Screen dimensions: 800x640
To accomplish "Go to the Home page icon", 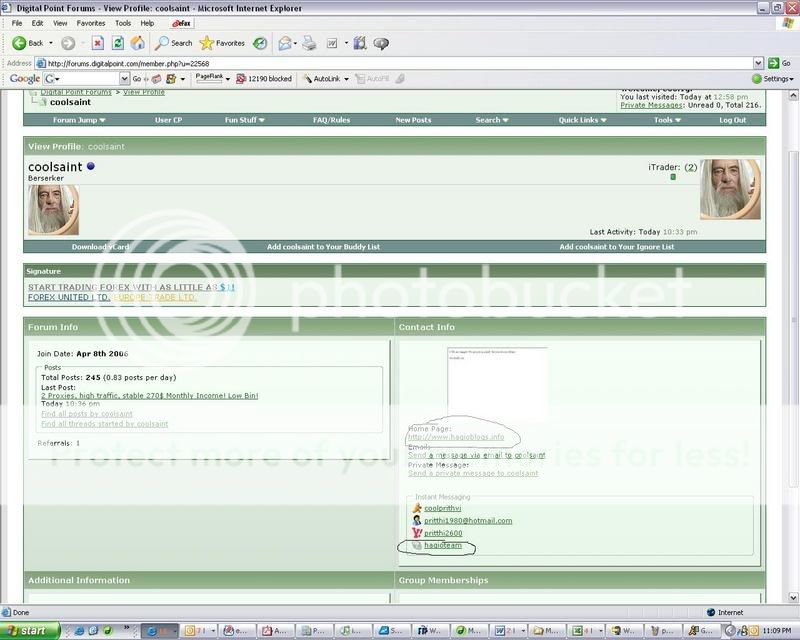I will coord(137,43).
